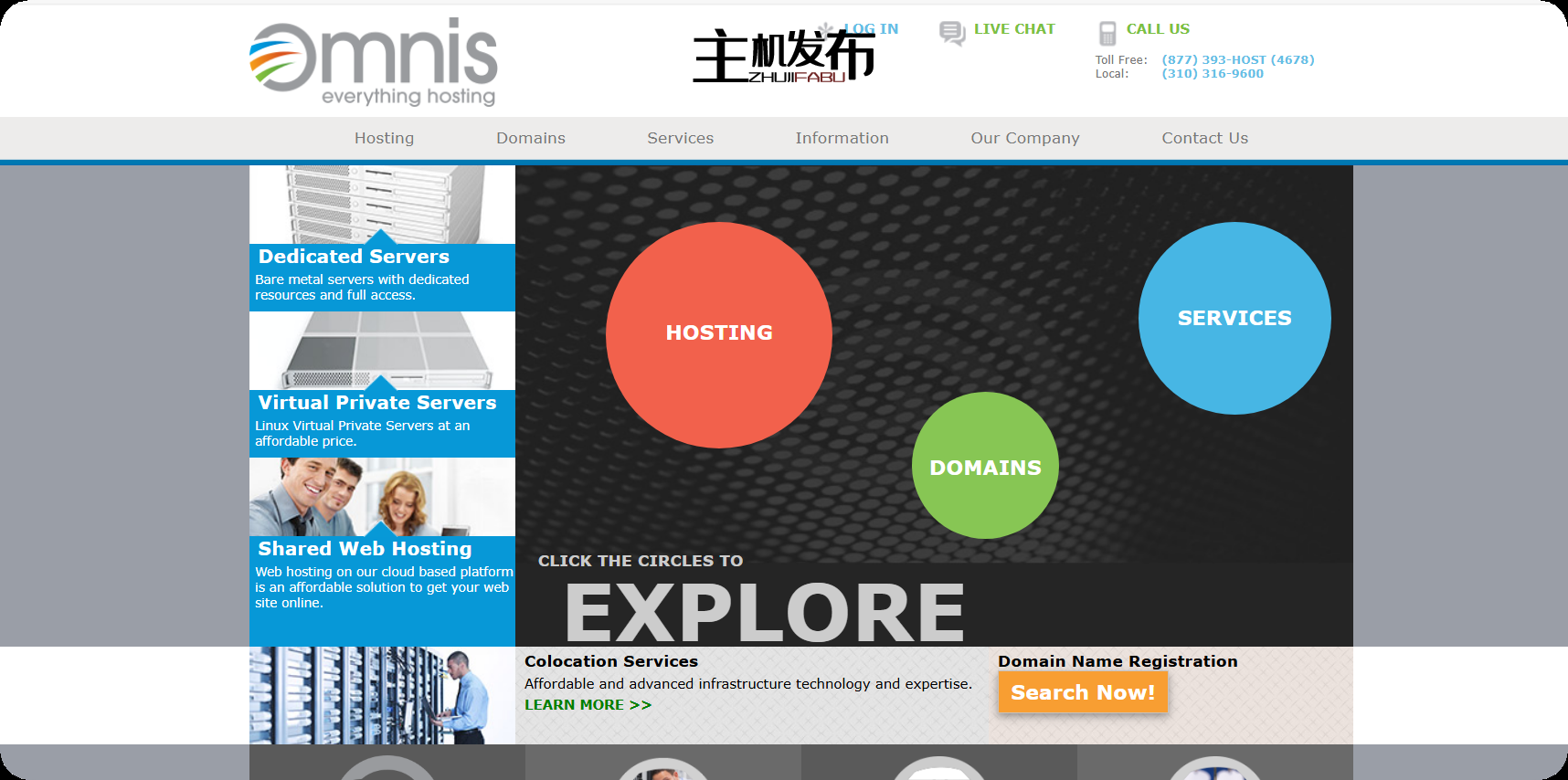This screenshot has height=780, width=1568.
Task: Click the Colocation data center technician image
Action: pos(381,695)
